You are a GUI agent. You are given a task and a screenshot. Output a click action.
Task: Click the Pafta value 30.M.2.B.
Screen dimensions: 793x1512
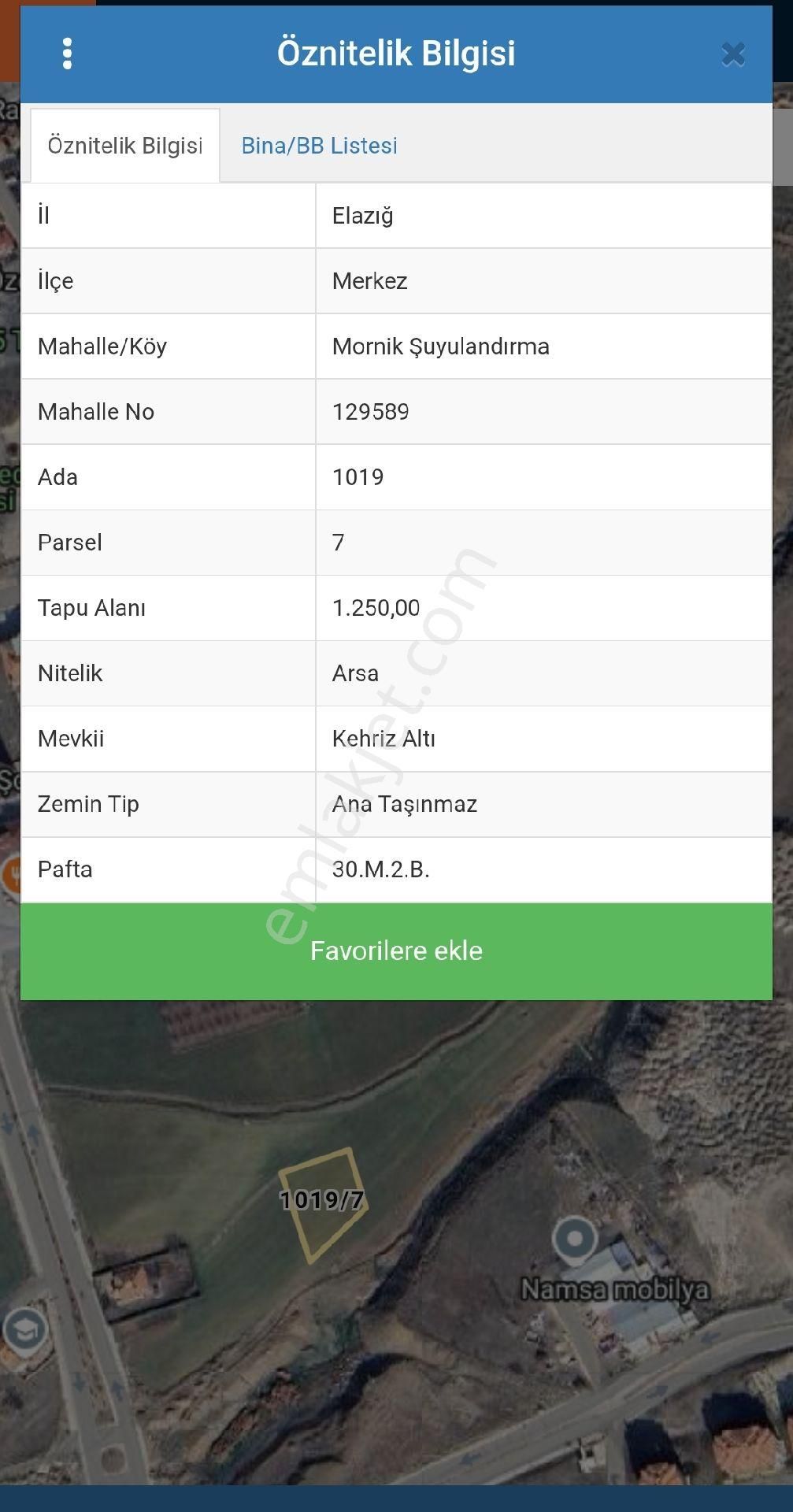[x=380, y=869]
